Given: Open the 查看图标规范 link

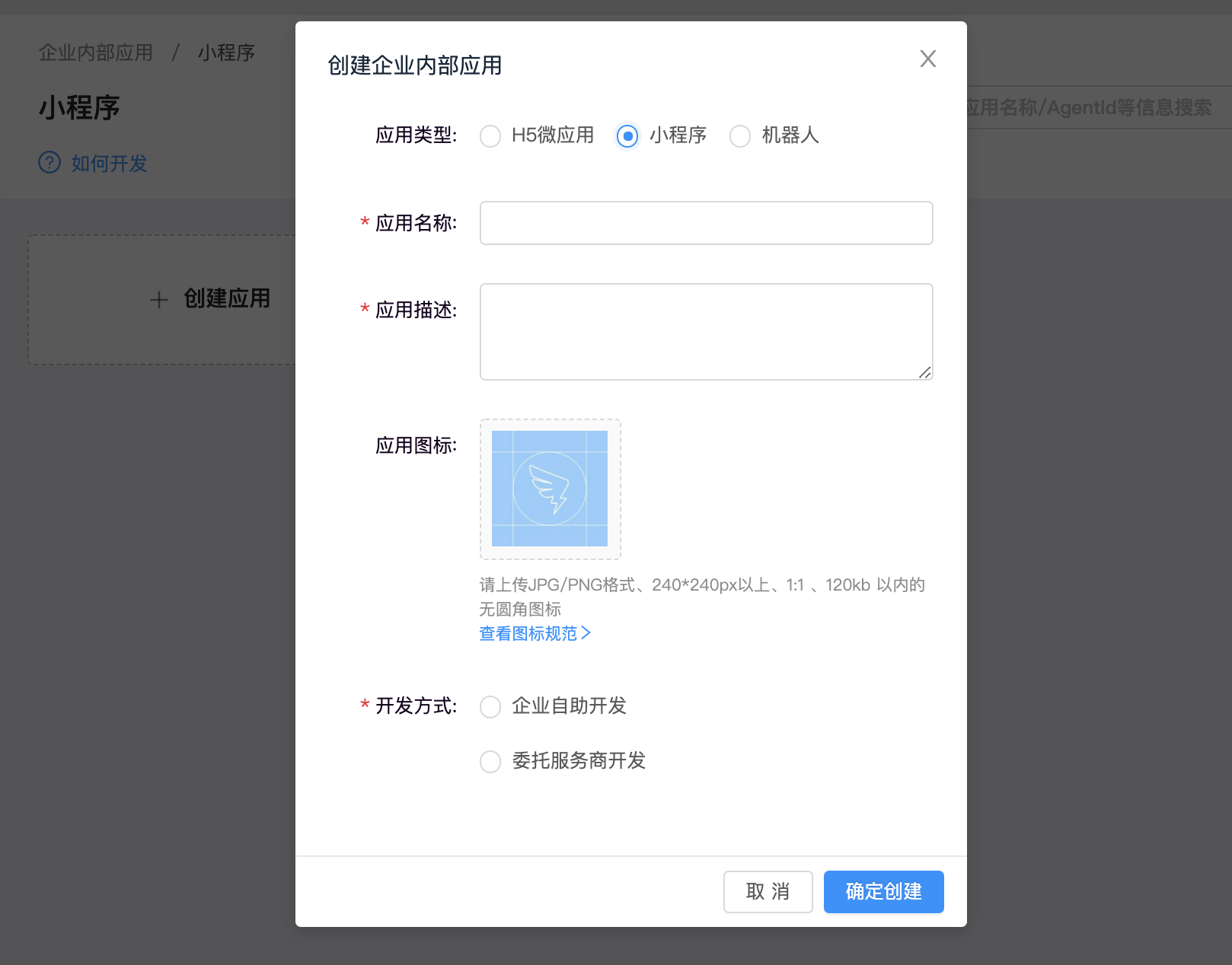Looking at the screenshot, I should coord(535,633).
